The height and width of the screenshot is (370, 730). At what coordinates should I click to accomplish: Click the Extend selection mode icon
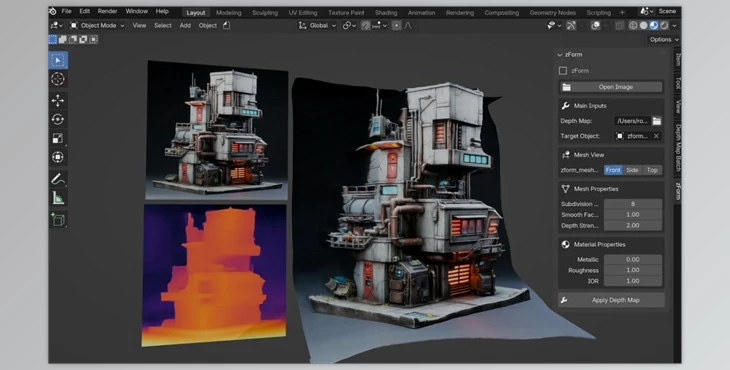coord(63,40)
